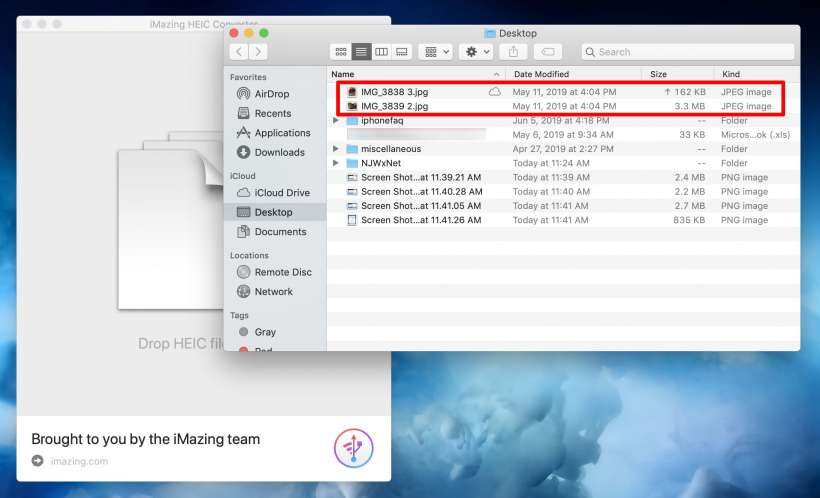Screen dimensions: 820x498
Task: Click the Edit Tags toolbar button
Action: (547, 52)
